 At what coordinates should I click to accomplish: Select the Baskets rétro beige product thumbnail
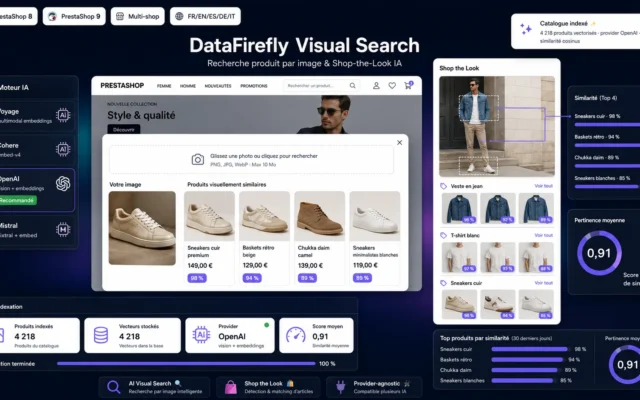(264, 216)
